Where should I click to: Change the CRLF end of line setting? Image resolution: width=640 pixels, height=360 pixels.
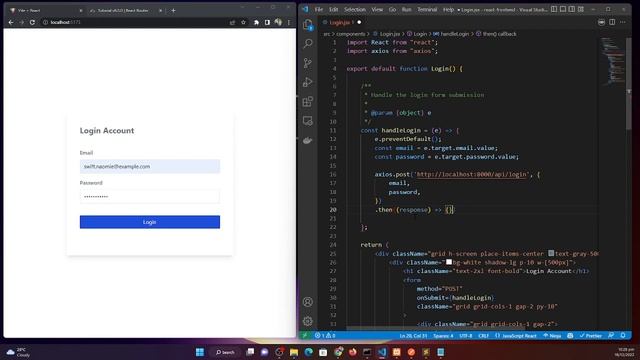point(484,336)
